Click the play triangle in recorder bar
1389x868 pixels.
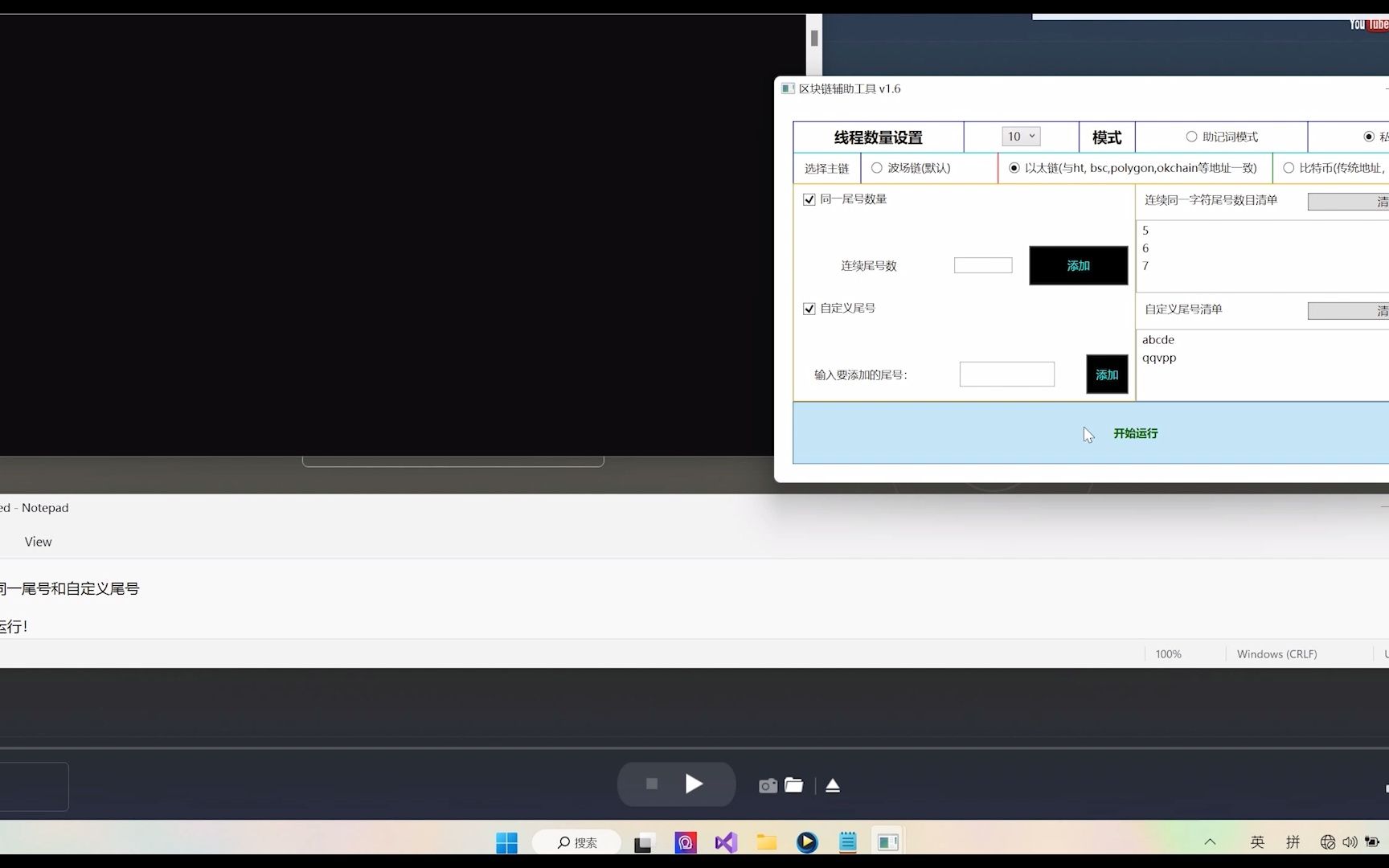(x=694, y=784)
